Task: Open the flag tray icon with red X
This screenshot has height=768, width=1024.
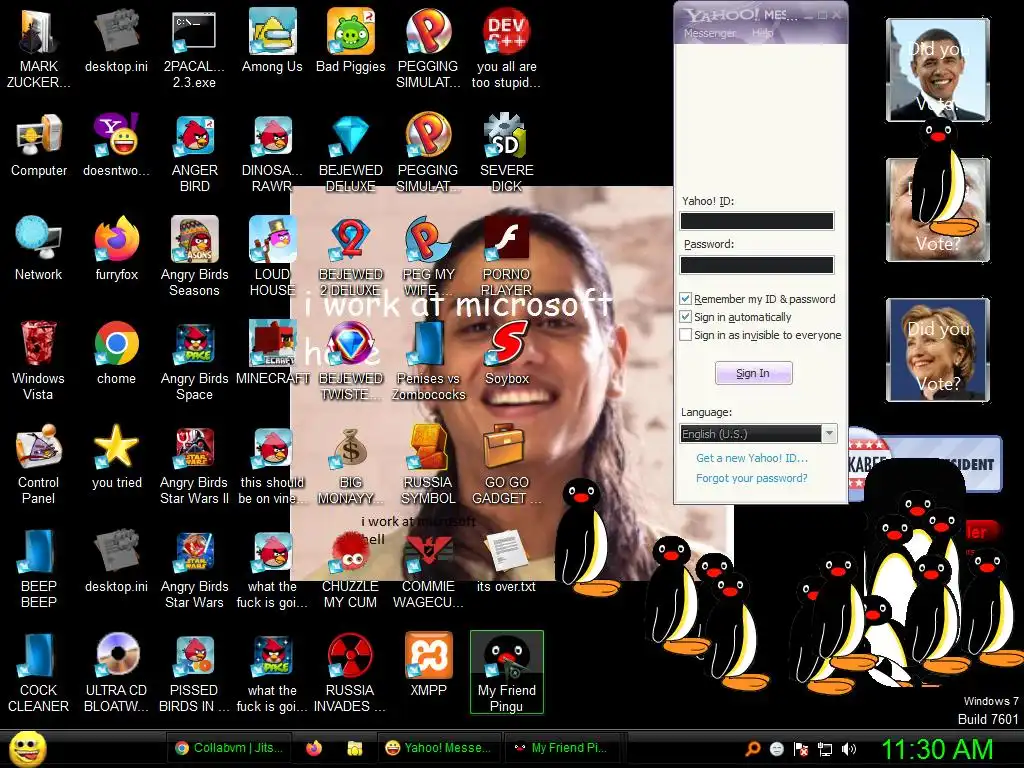Action: tap(801, 749)
